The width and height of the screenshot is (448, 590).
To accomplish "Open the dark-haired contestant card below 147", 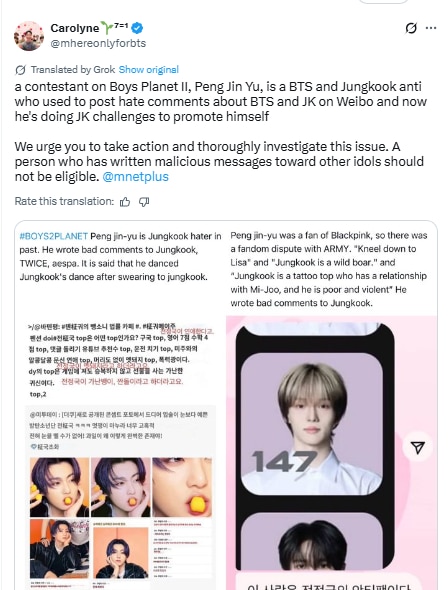I will [311, 541].
